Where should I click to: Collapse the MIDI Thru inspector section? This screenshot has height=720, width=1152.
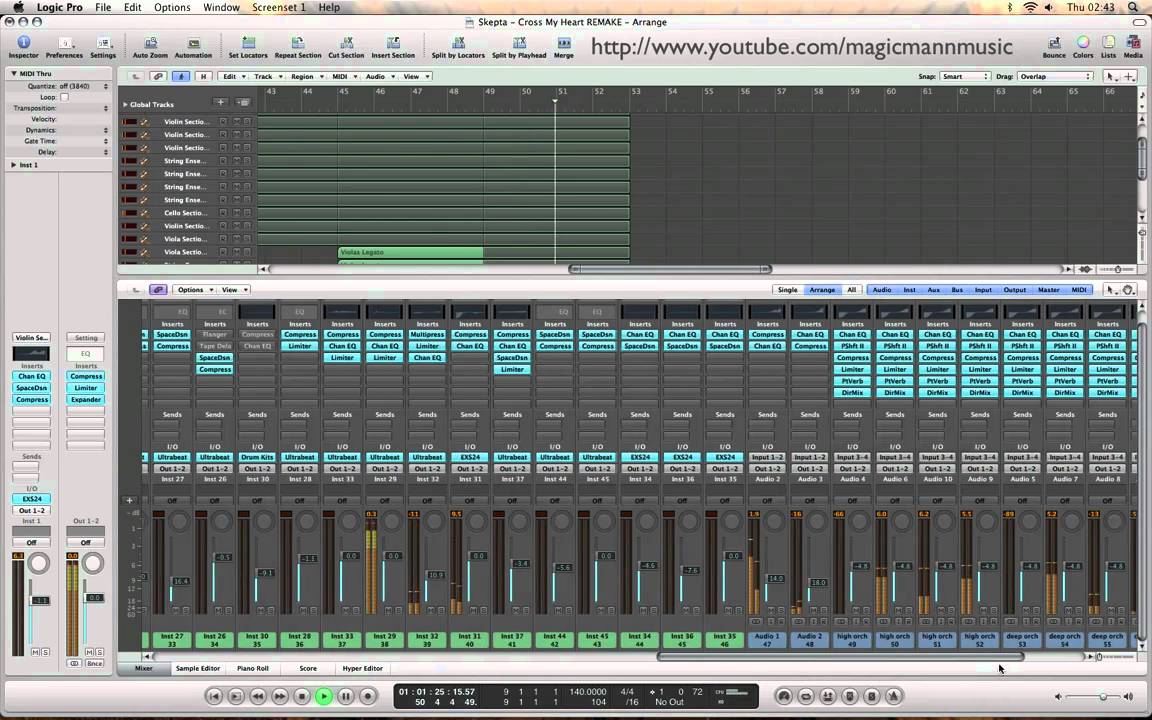tap(13, 73)
